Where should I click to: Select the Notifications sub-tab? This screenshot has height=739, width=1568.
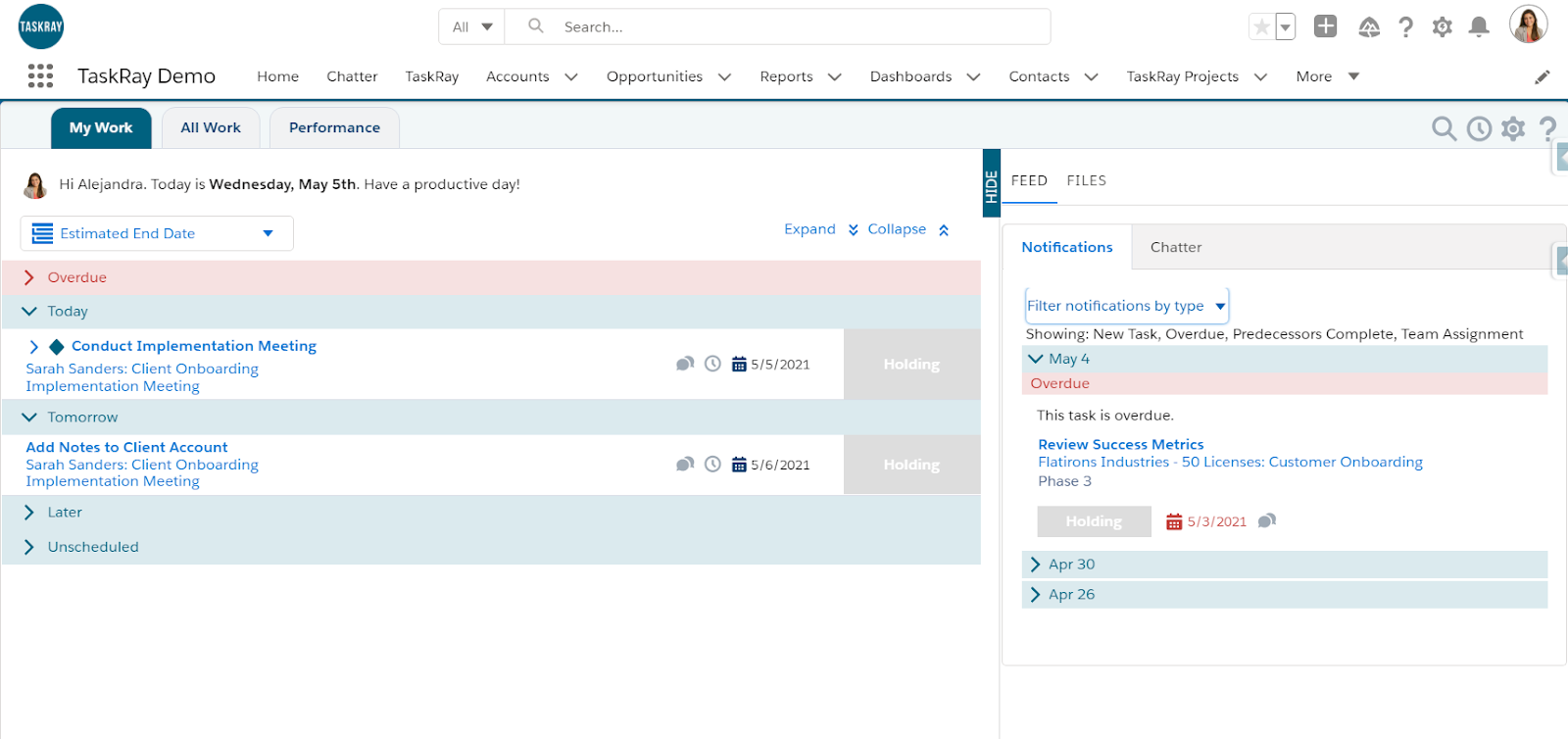1067,247
